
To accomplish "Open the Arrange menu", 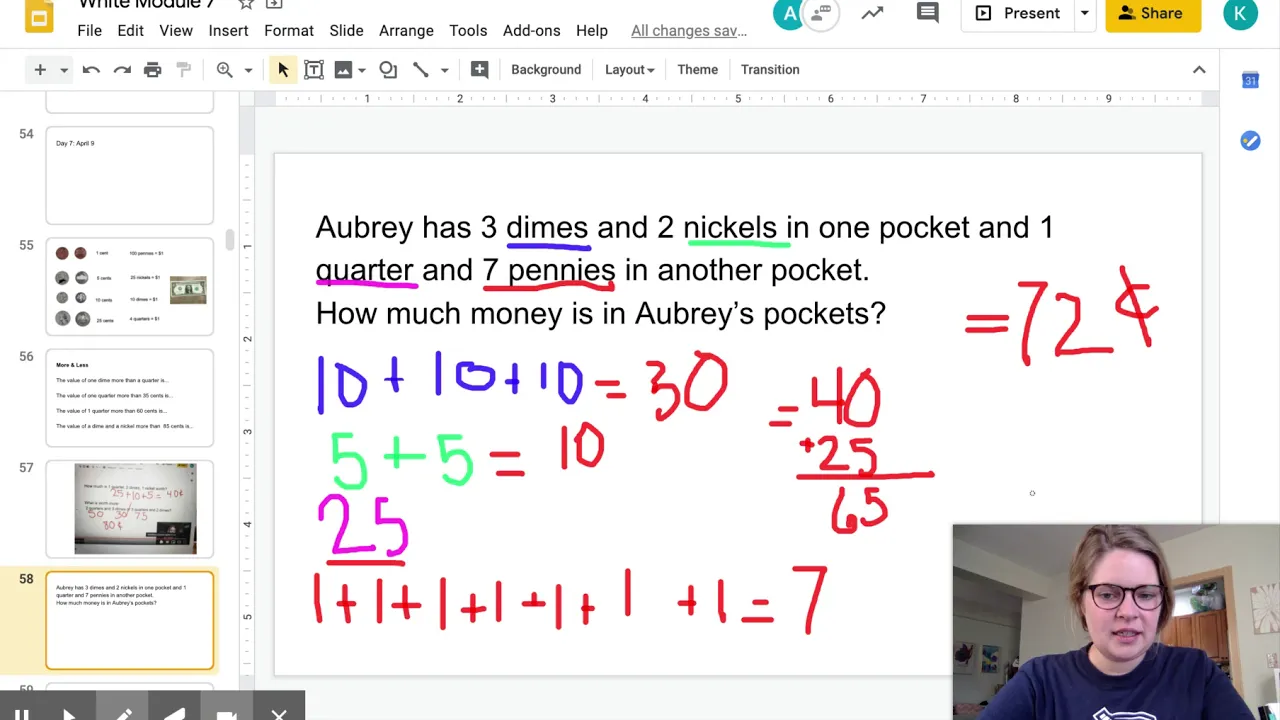I will [406, 31].
